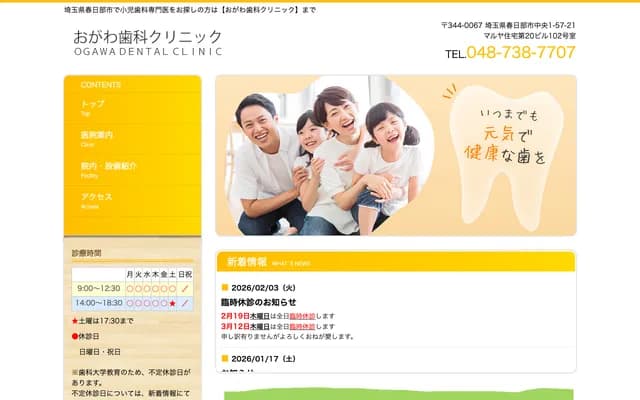This screenshot has height=400, width=640.
Task: Open the アクセス (Access) menu item
Action: pos(132,201)
